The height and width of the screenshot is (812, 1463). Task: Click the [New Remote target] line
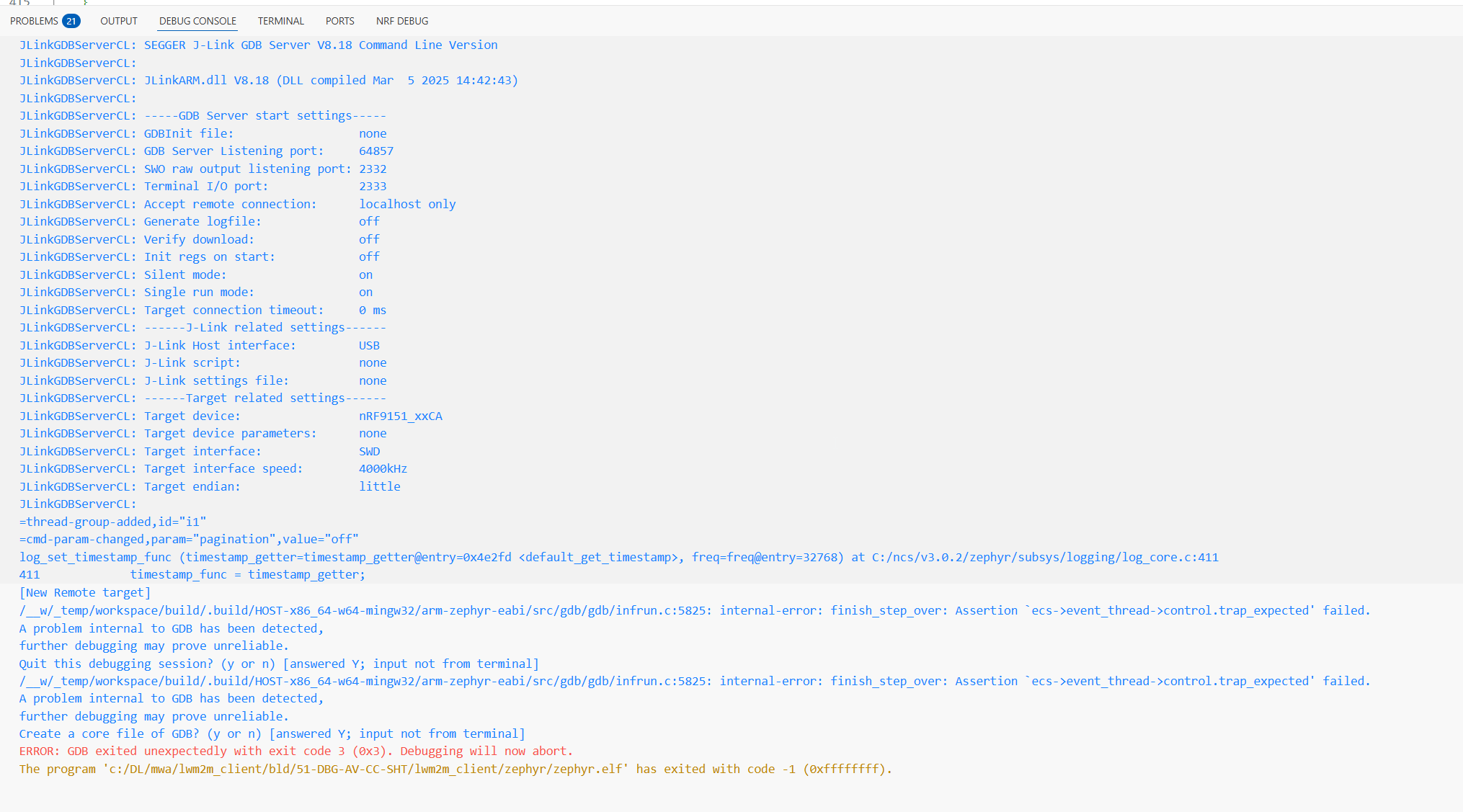[x=85, y=592]
